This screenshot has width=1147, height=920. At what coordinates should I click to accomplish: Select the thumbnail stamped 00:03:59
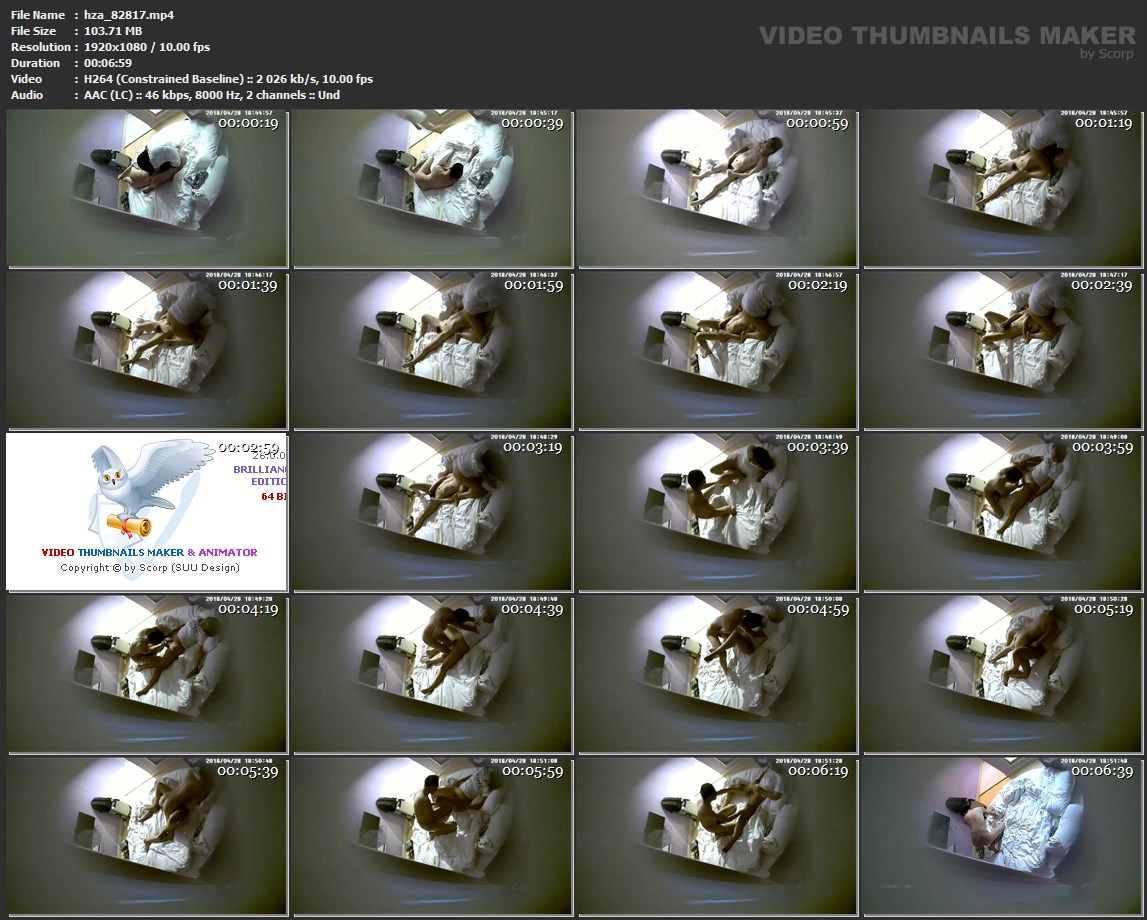pos(1003,513)
